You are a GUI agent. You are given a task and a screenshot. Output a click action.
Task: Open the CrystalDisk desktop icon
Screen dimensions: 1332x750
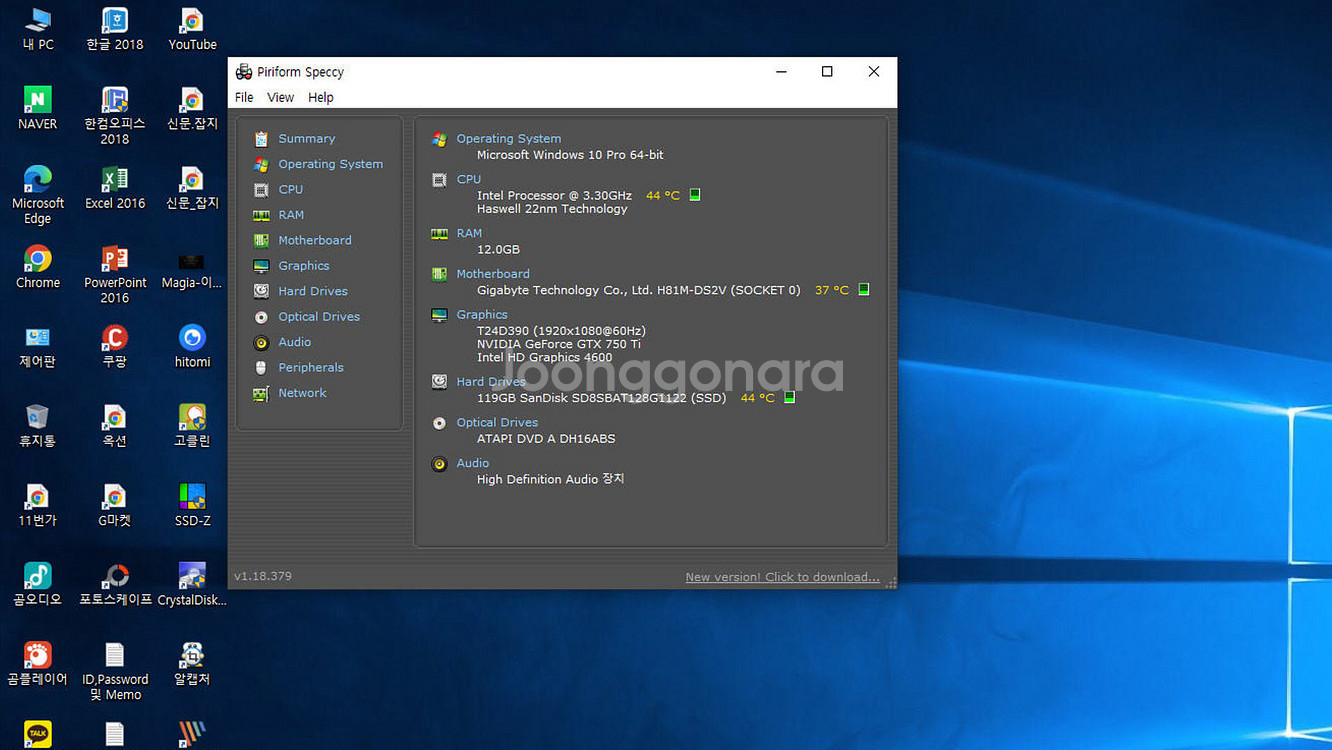(x=192, y=585)
